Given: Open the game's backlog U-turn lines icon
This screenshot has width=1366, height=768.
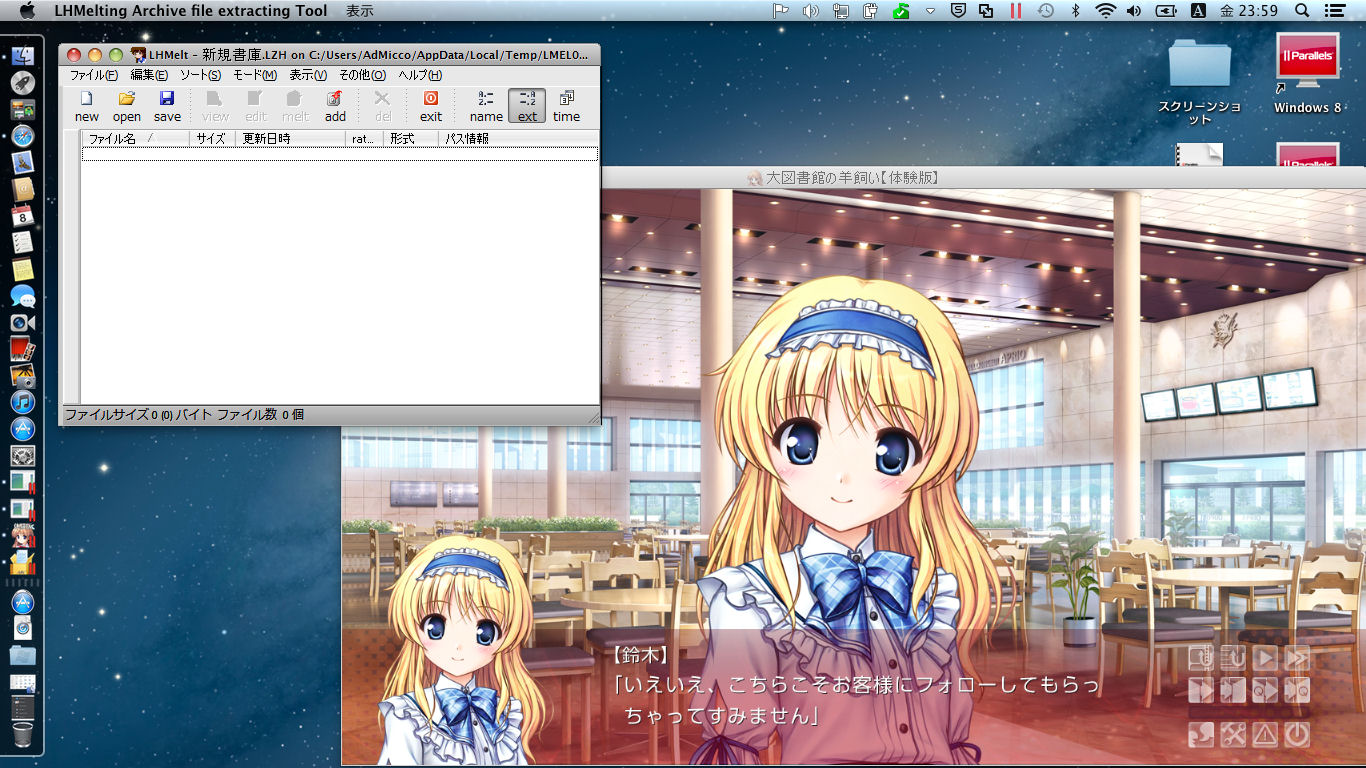Looking at the screenshot, I should click(x=1233, y=658).
